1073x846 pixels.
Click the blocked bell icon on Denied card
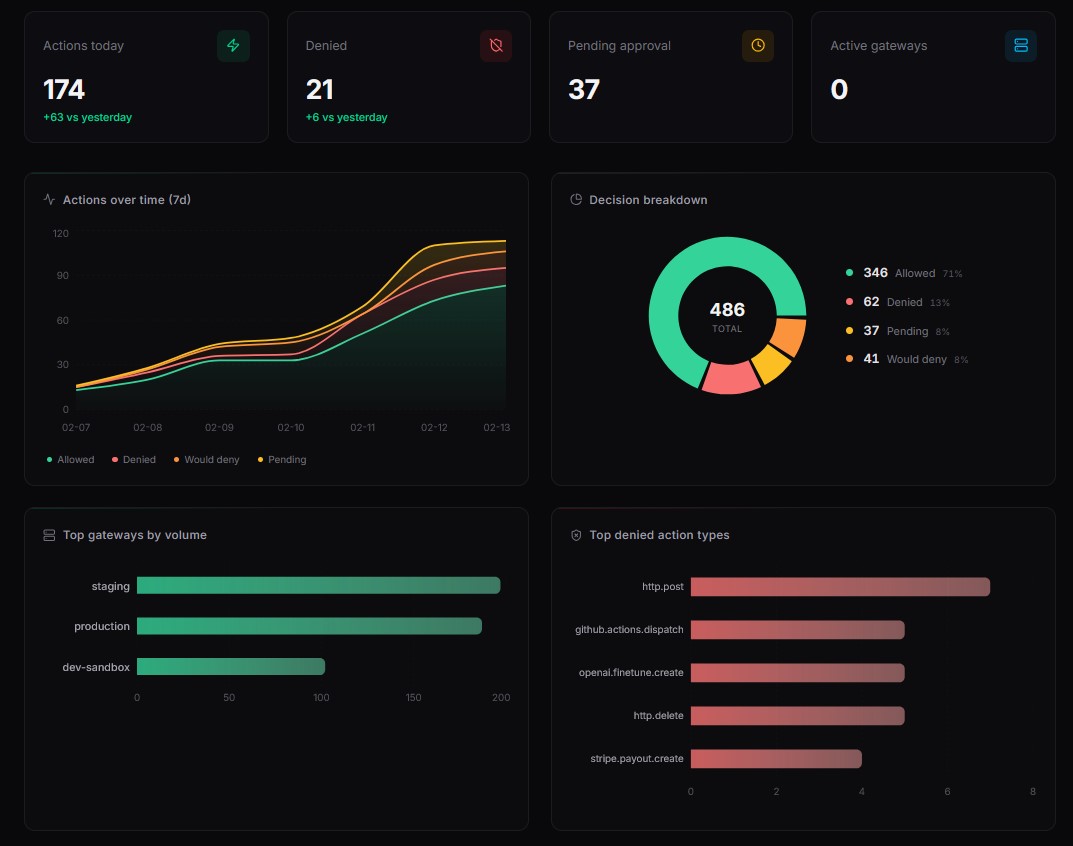495,45
